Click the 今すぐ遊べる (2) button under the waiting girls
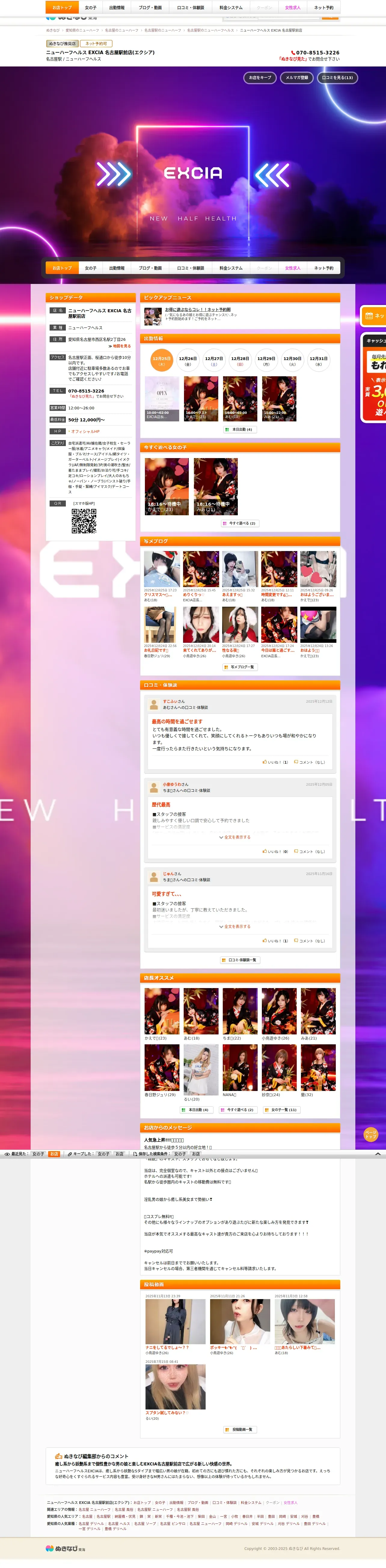Viewport: 386px width, 1568px height. click(239, 523)
